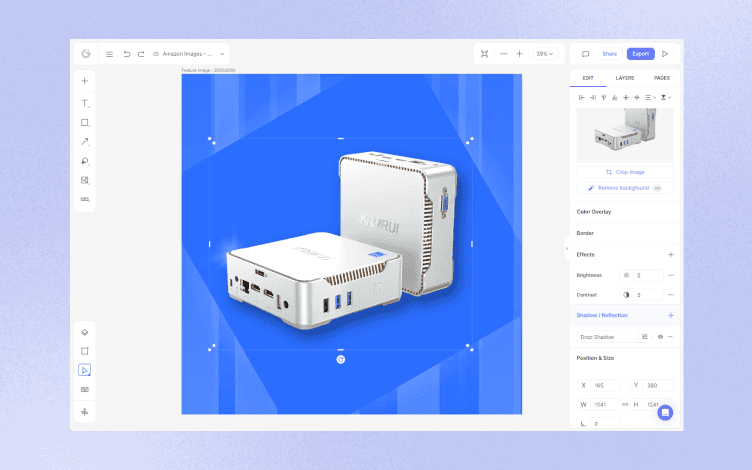Screen dimensions: 752x470
Task: Click the bottom-most icon in the left toolbar
Action: tap(84, 411)
